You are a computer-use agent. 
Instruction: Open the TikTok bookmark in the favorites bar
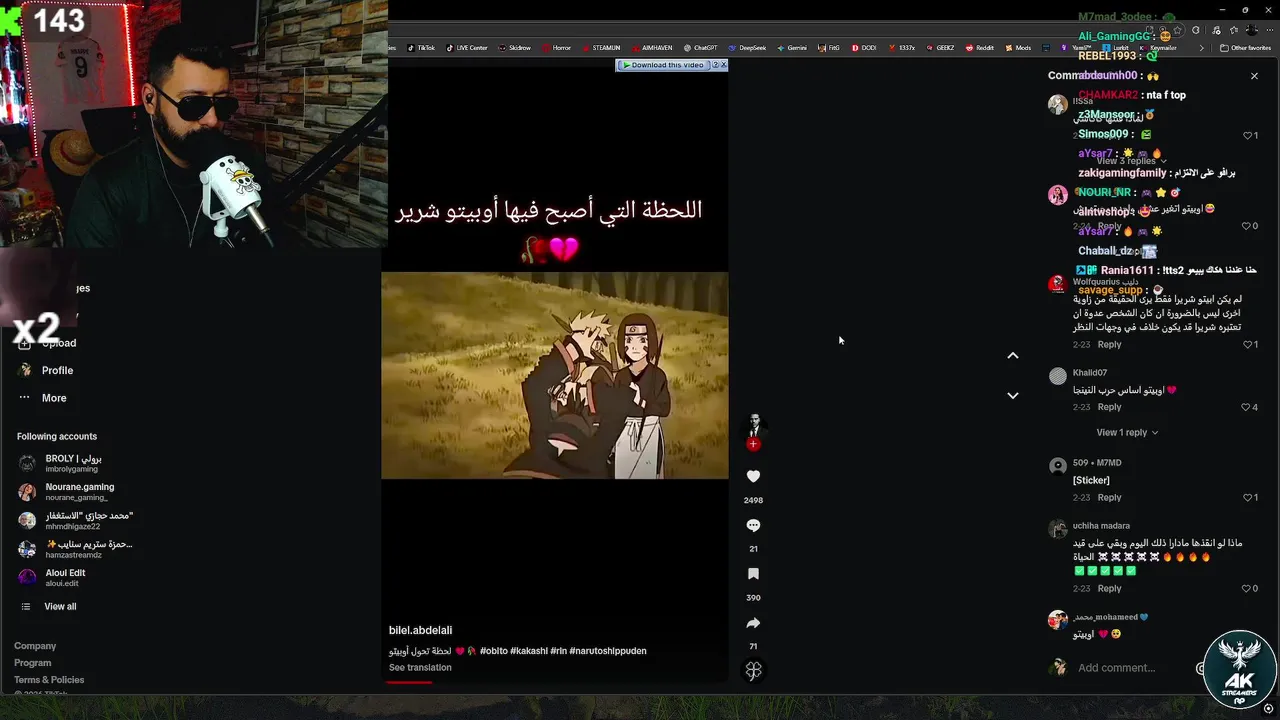click(421, 48)
